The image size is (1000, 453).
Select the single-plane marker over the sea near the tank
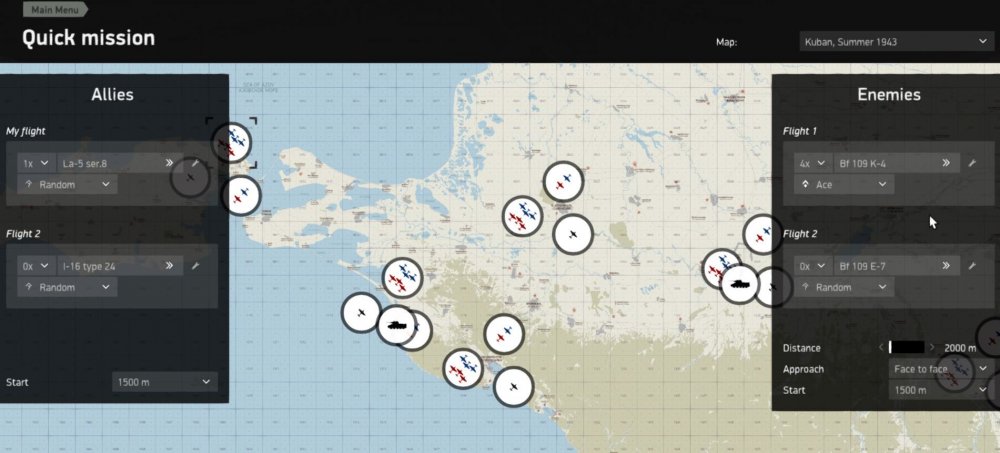click(361, 313)
